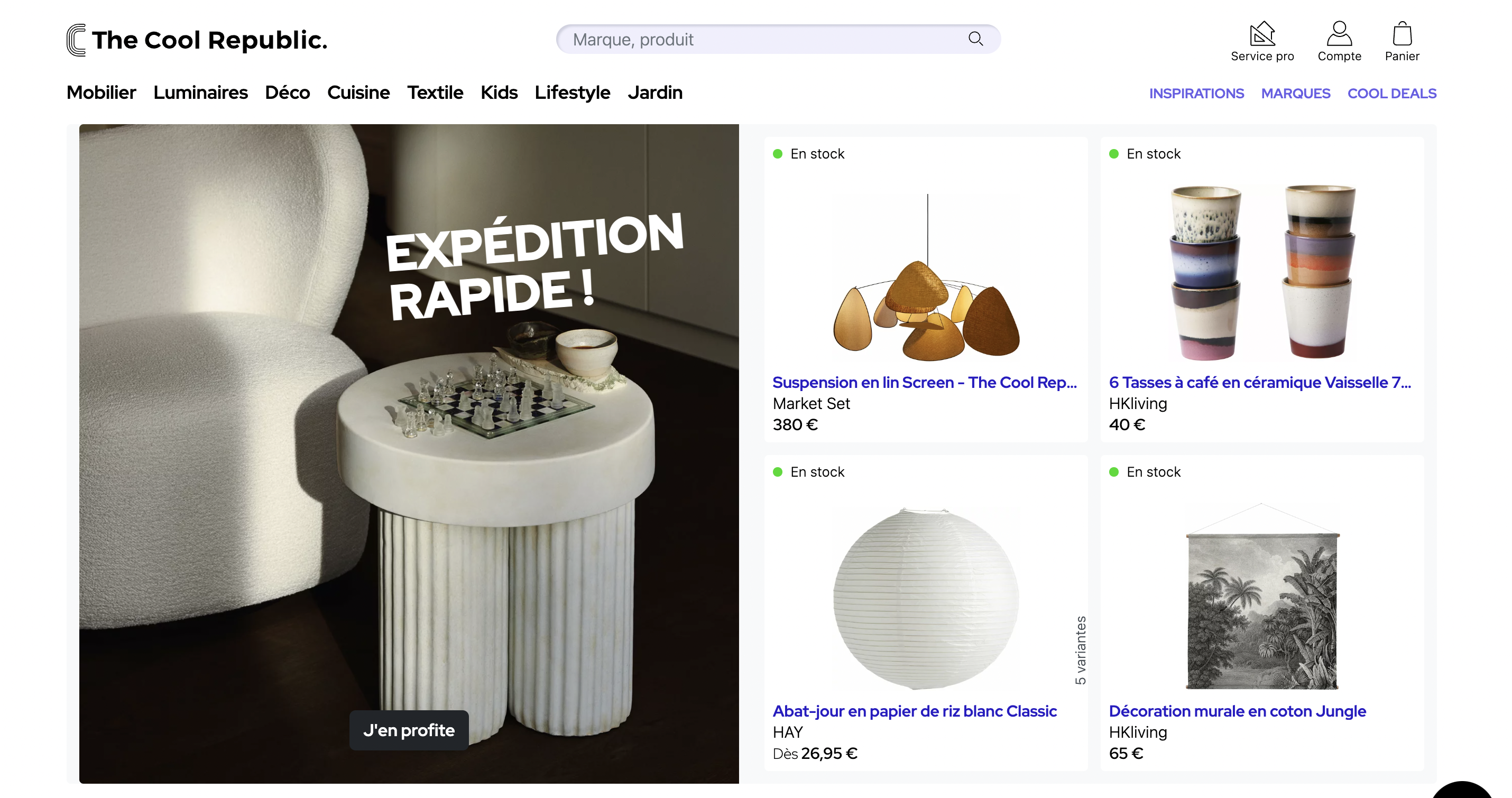Open the Cuisine menu

click(x=358, y=92)
